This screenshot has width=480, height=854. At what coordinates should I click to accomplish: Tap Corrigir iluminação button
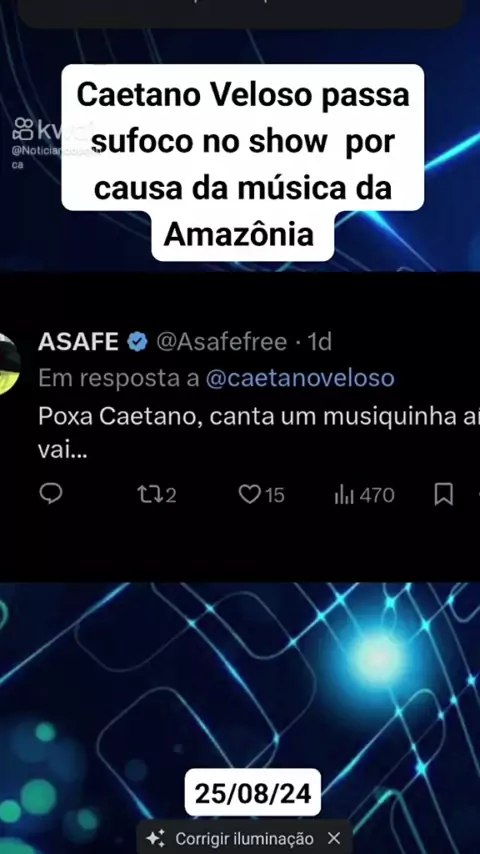click(x=244, y=838)
